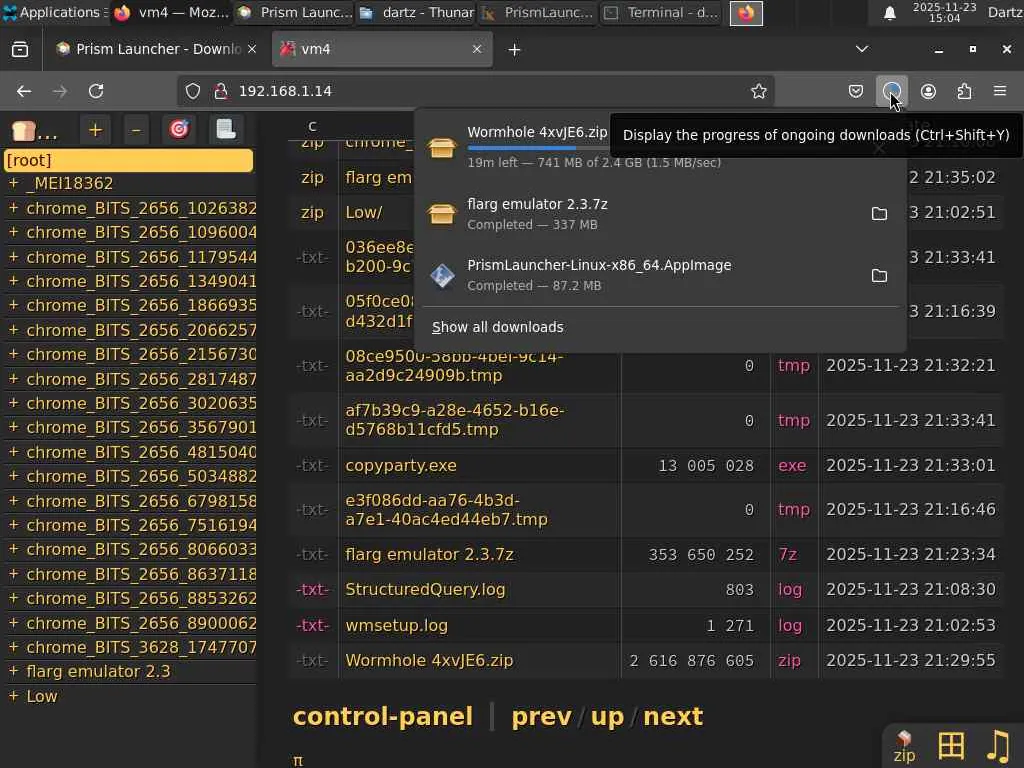
Task: Close the Prism Launcher - Download tab
Action: click(x=252, y=50)
